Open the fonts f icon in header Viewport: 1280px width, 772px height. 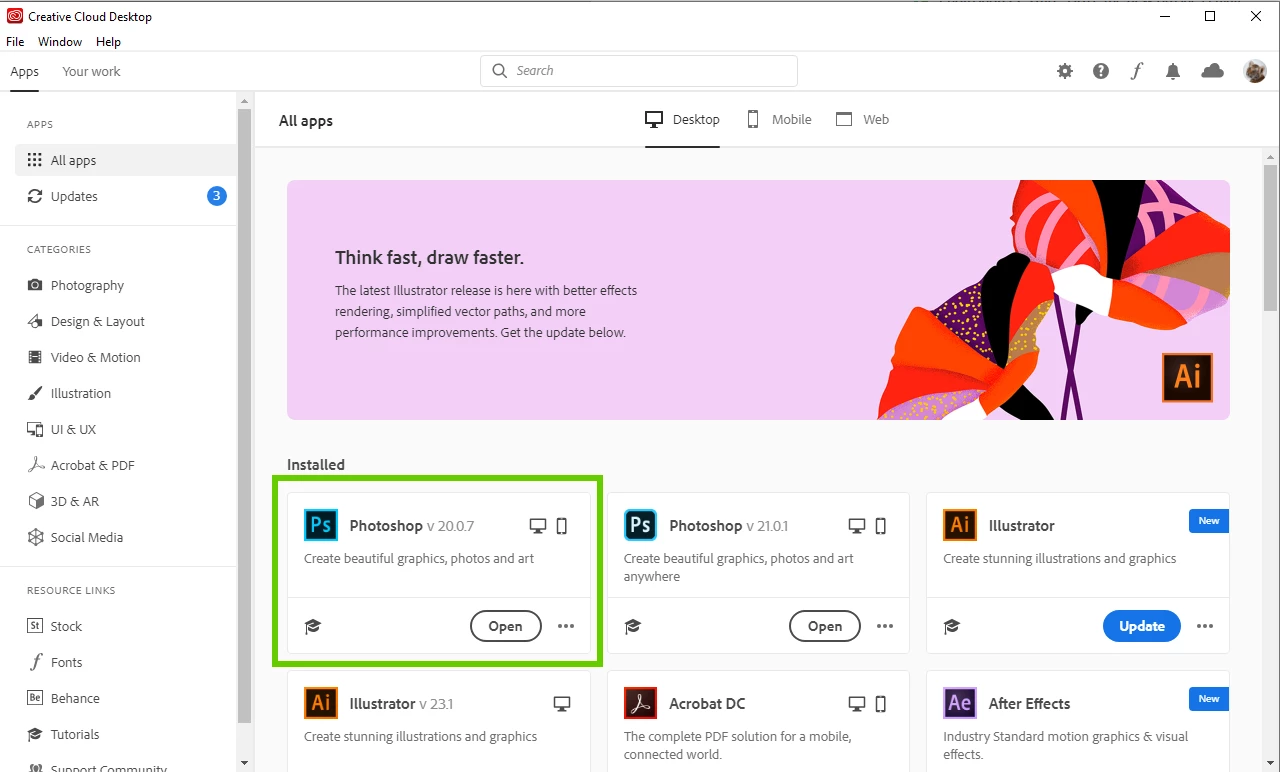pyautogui.click(x=1137, y=71)
